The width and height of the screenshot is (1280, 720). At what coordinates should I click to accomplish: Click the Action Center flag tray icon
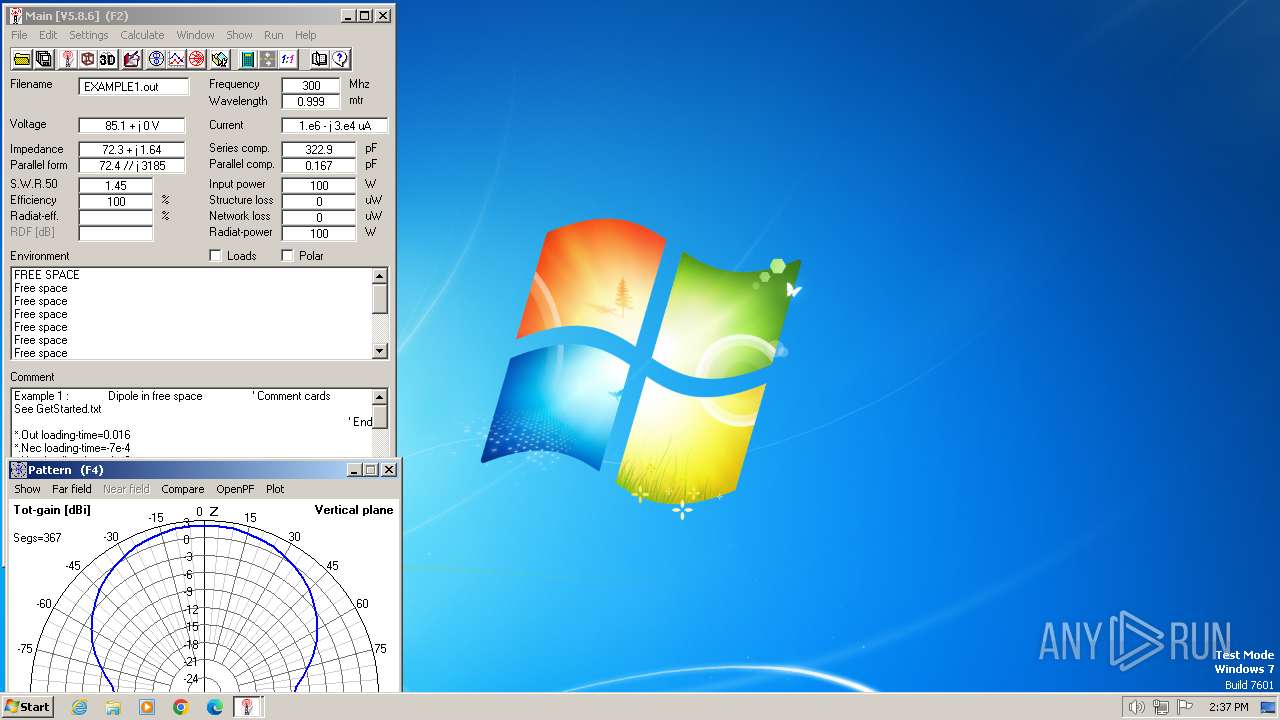click(1184, 707)
